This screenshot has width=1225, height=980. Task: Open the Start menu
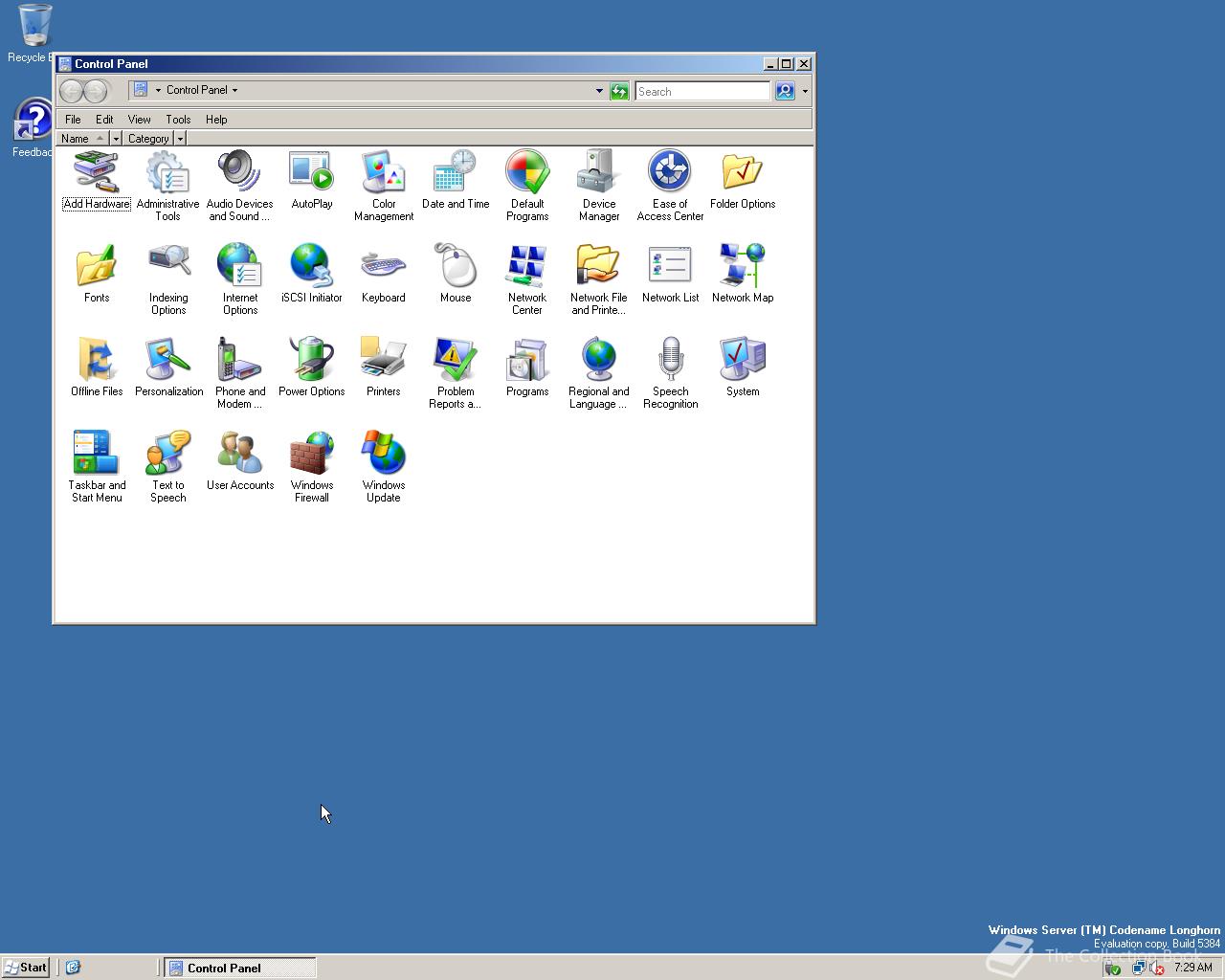coord(26,968)
